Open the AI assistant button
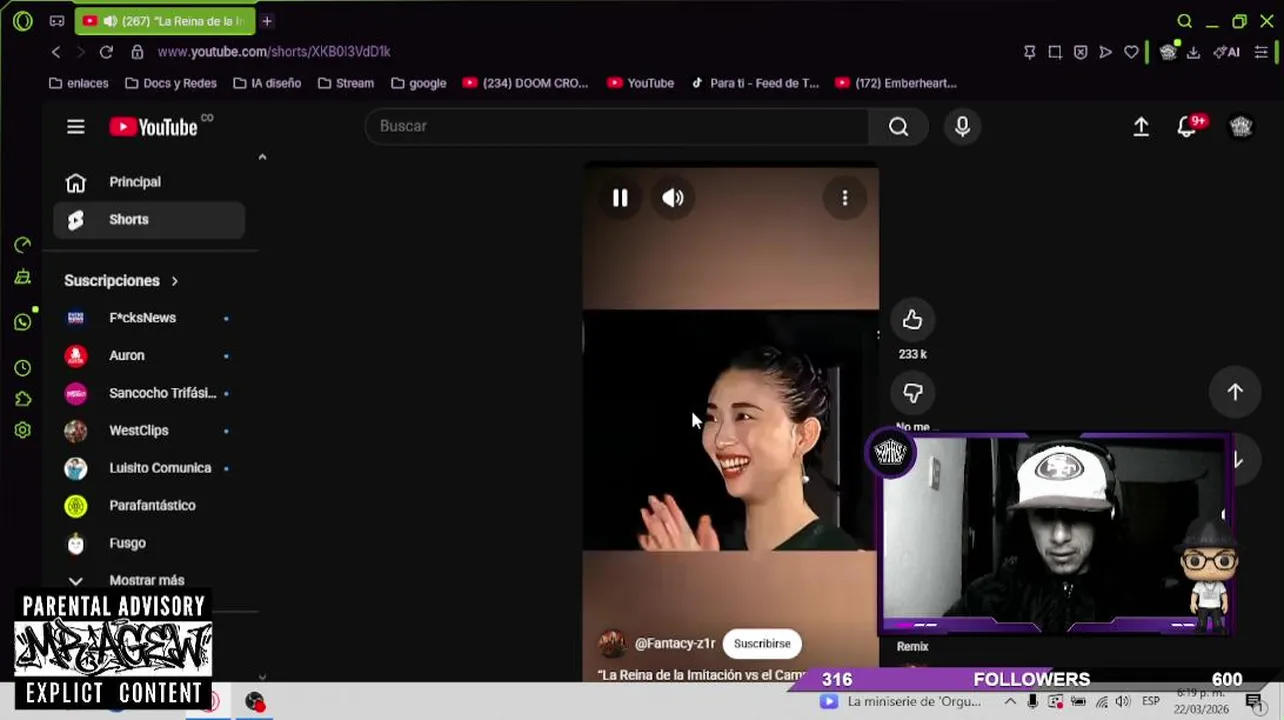 1226,52
